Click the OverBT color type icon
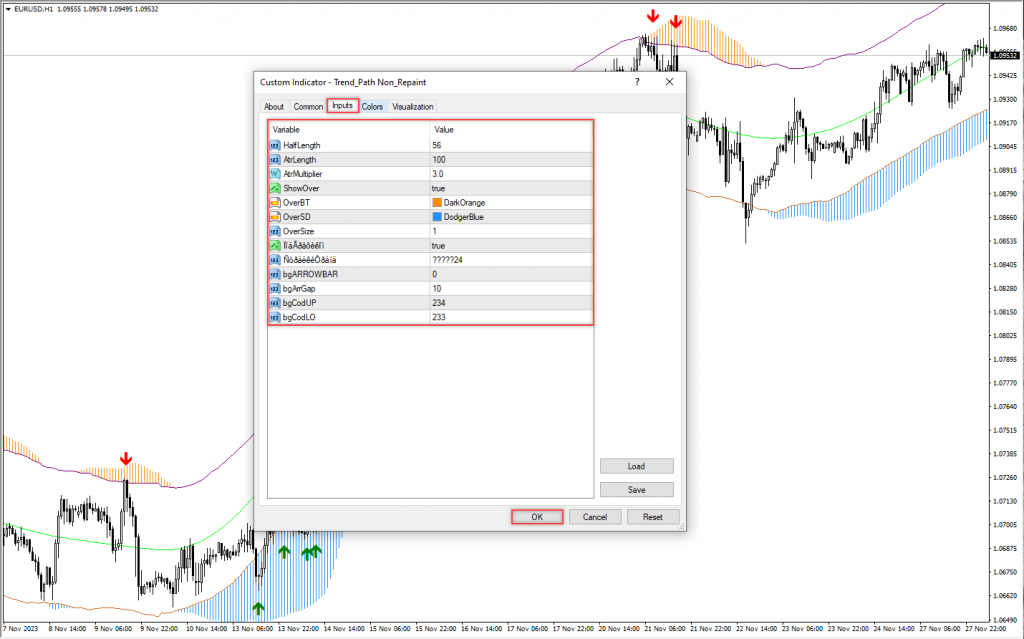 [275, 203]
